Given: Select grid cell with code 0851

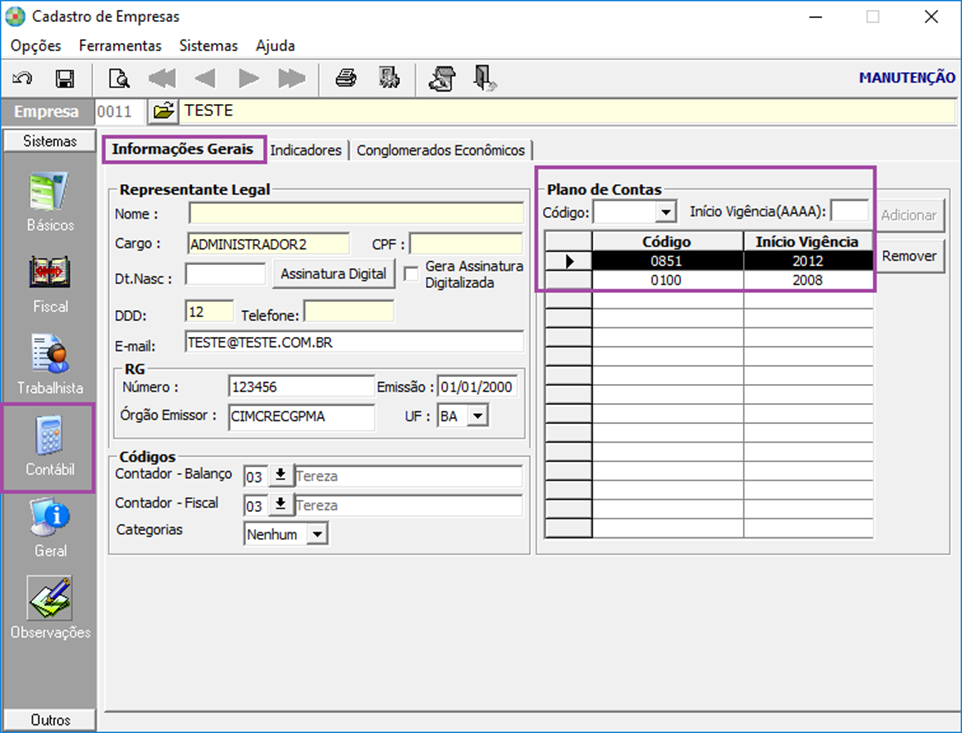Looking at the screenshot, I should [x=667, y=261].
